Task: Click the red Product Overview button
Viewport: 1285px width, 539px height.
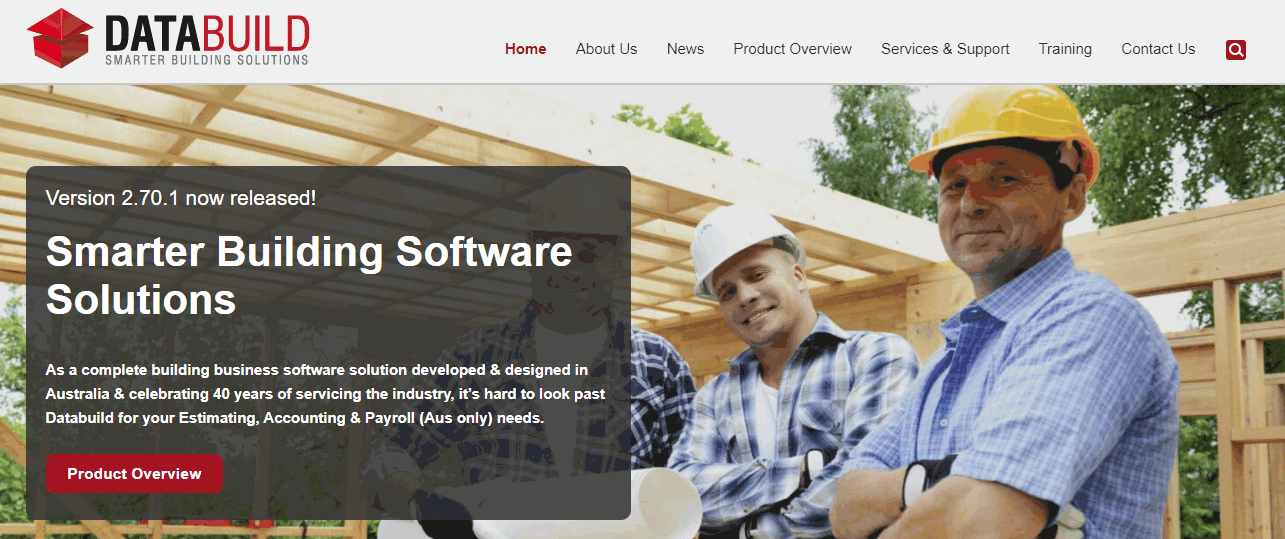Action: click(134, 474)
